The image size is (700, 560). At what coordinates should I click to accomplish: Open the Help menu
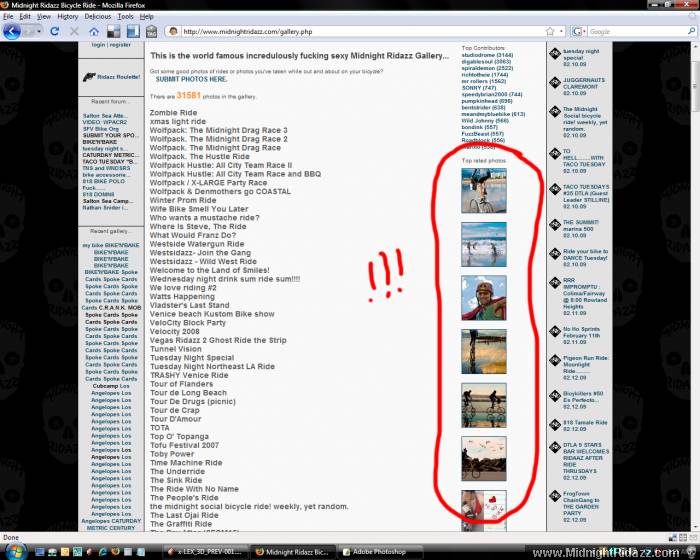[146, 17]
